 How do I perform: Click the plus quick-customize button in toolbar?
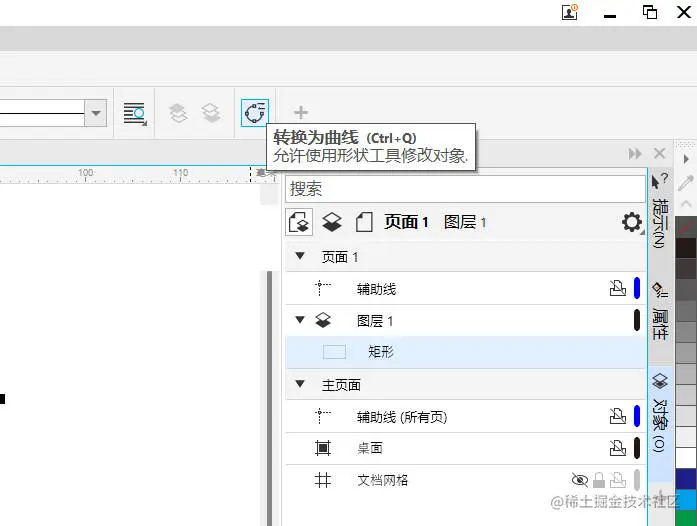point(301,112)
